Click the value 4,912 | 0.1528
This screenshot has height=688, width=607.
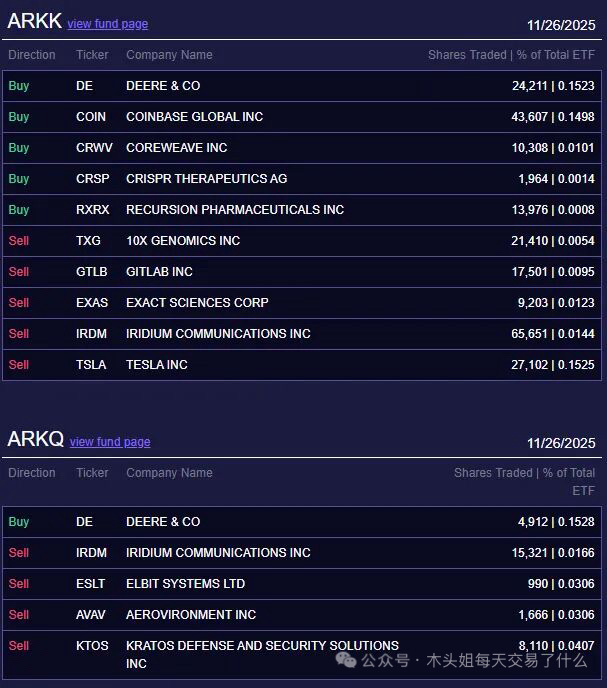point(556,522)
